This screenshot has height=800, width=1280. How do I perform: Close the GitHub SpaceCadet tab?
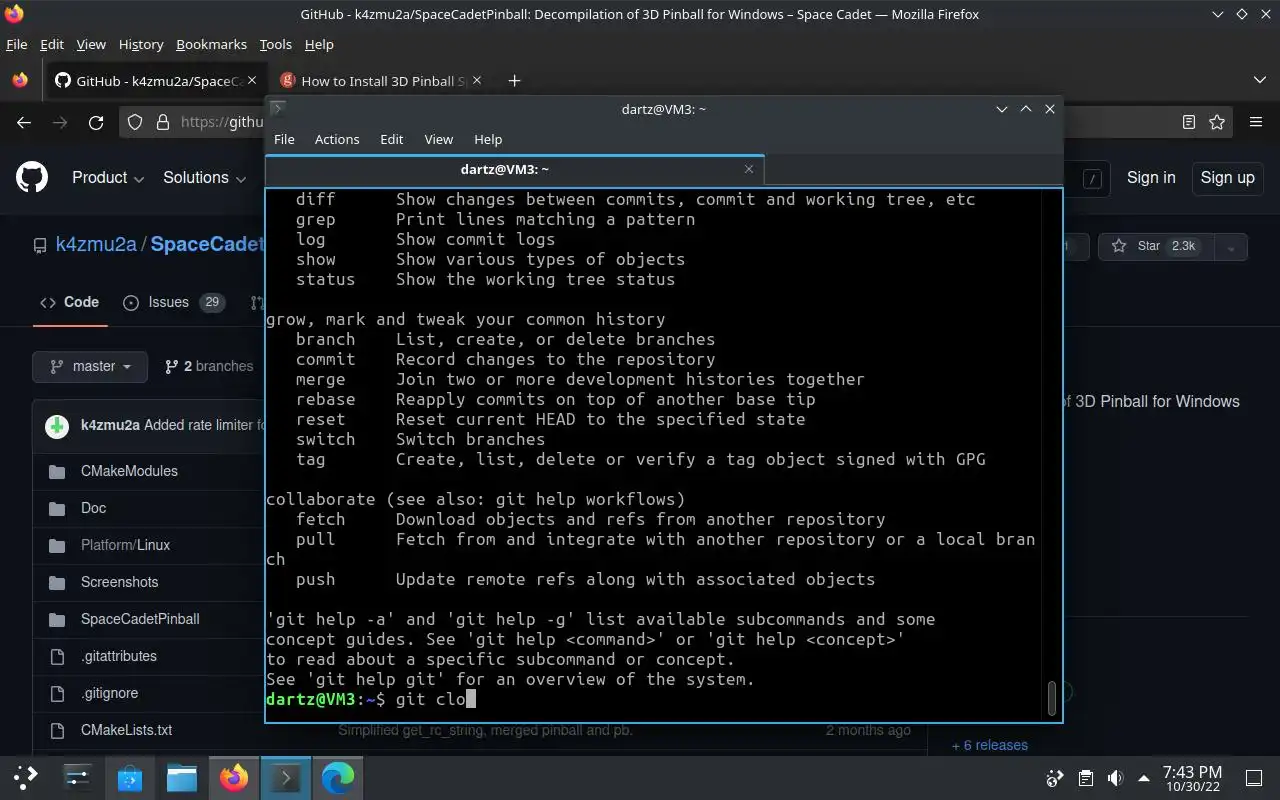pos(251,81)
